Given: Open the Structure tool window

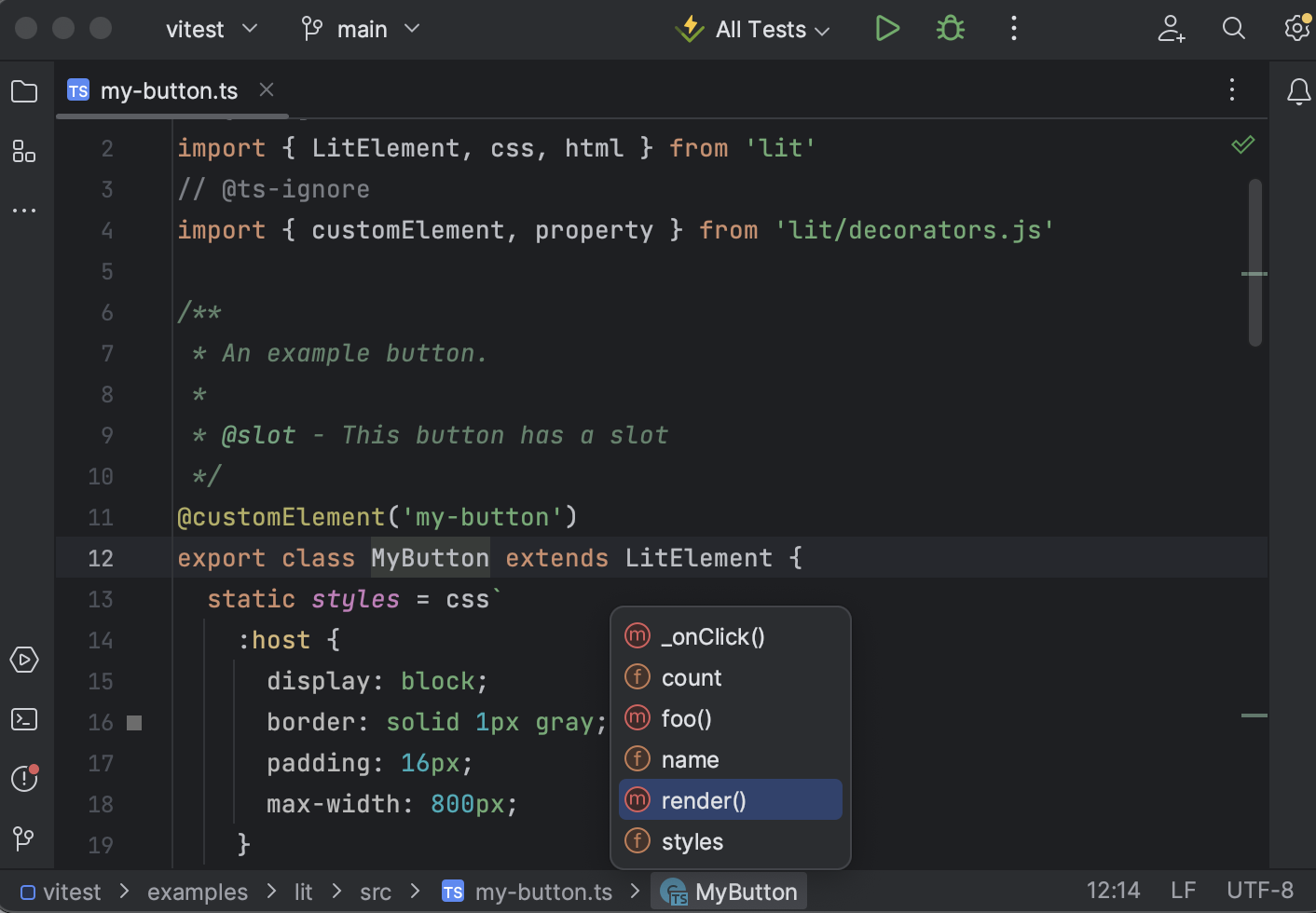Looking at the screenshot, I should pos(24,151).
